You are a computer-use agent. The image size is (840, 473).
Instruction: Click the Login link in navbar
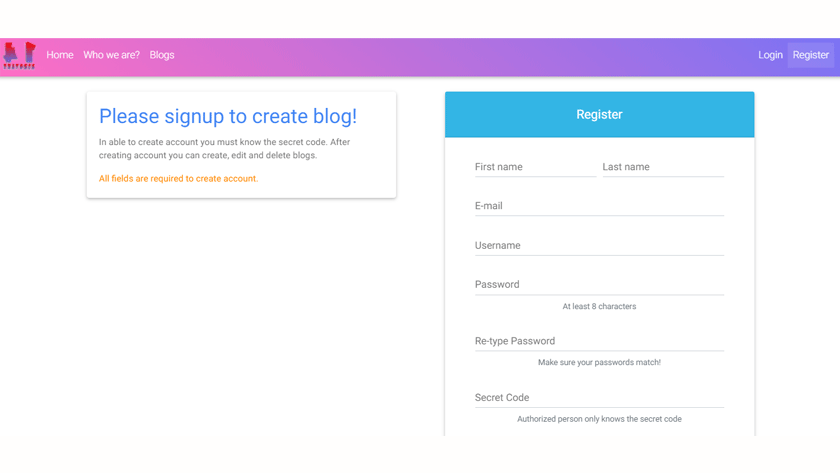[770, 55]
